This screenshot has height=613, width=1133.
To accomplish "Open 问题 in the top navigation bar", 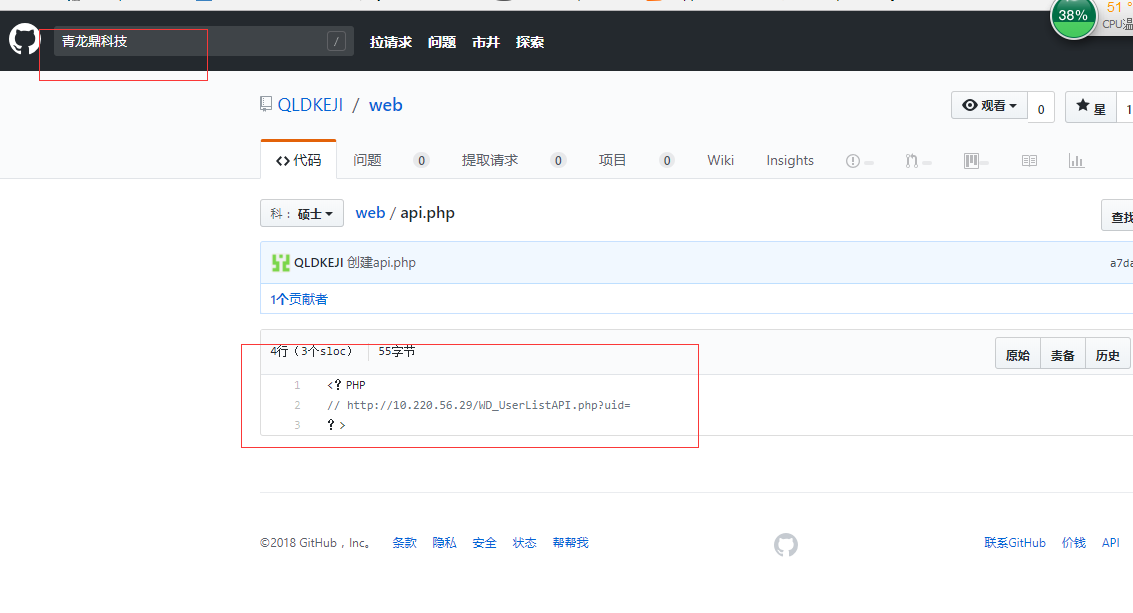I will [x=441, y=42].
